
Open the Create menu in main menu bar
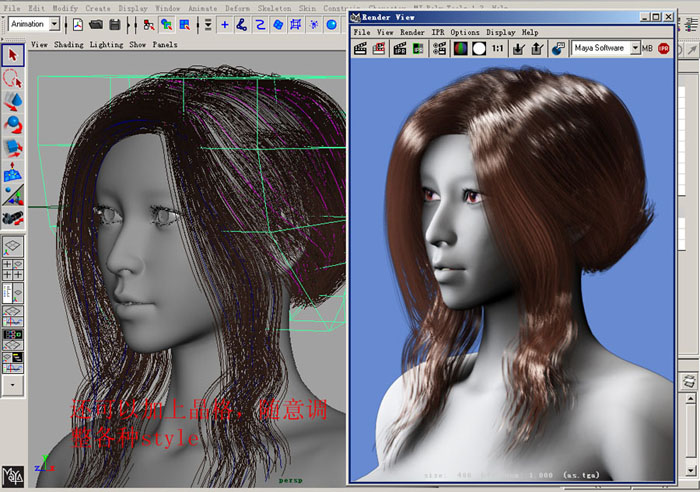tap(98, 8)
